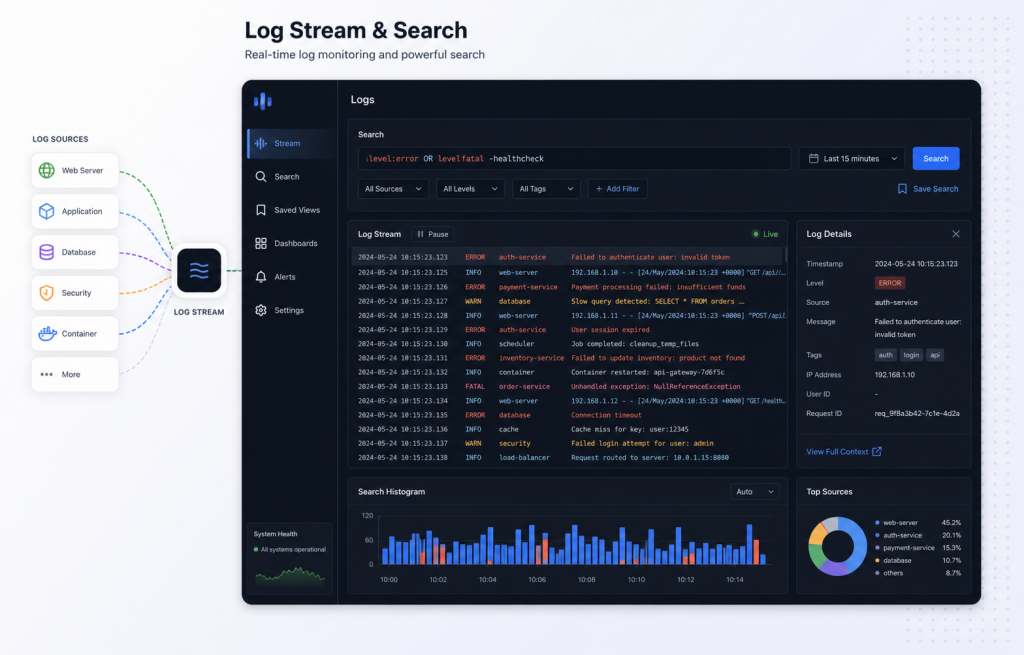
Task: Click the System Health sparkline graph
Action: (289, 575)
